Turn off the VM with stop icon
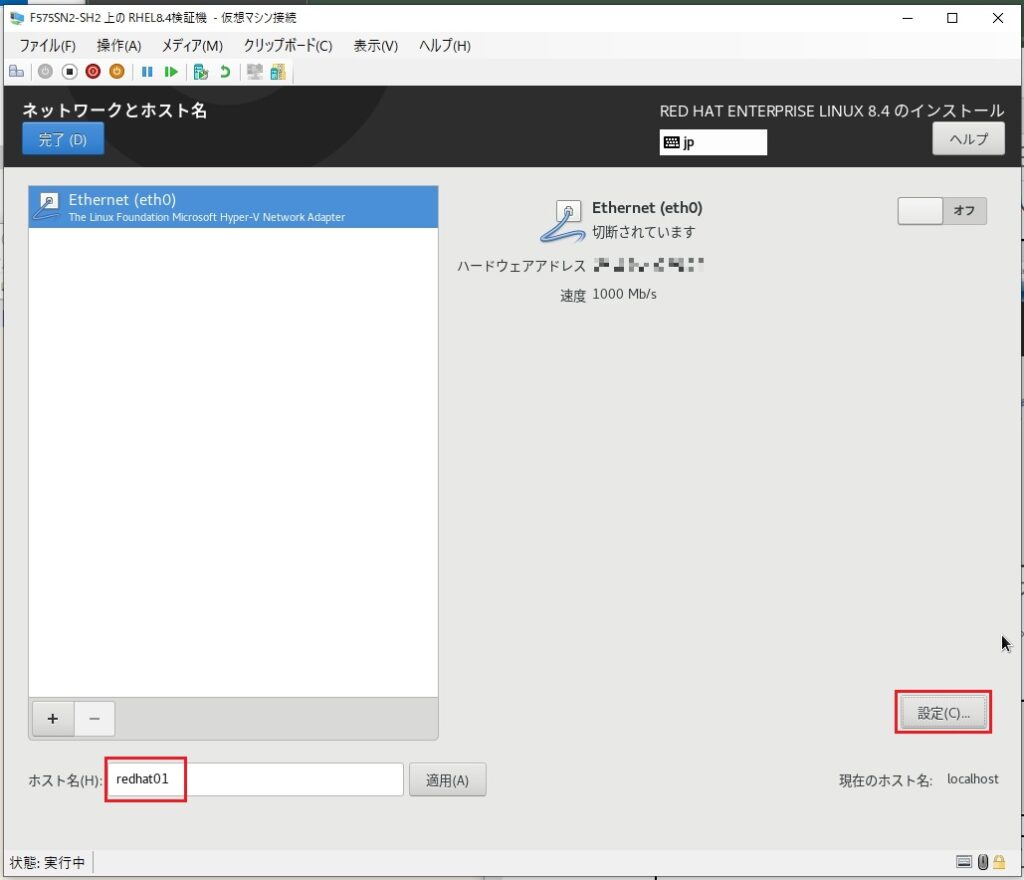The image size is (1024, 880). (69, 72)
